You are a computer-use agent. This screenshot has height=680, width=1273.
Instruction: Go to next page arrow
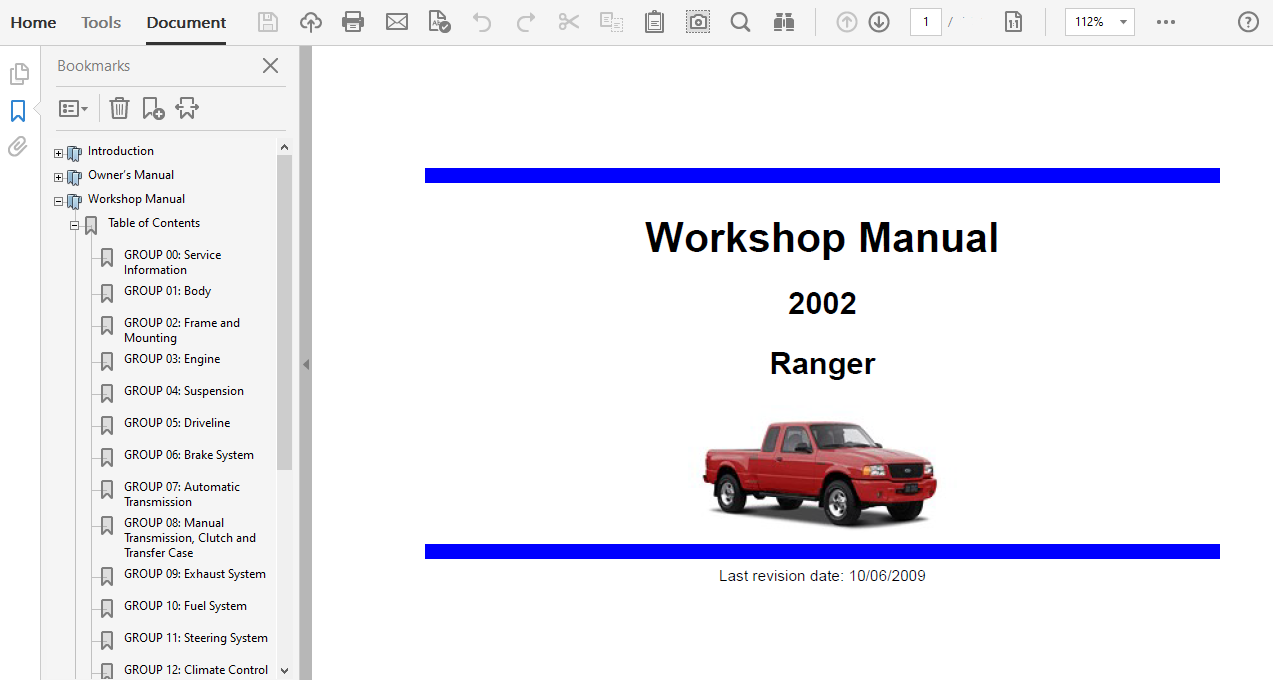tap(879, 22)
